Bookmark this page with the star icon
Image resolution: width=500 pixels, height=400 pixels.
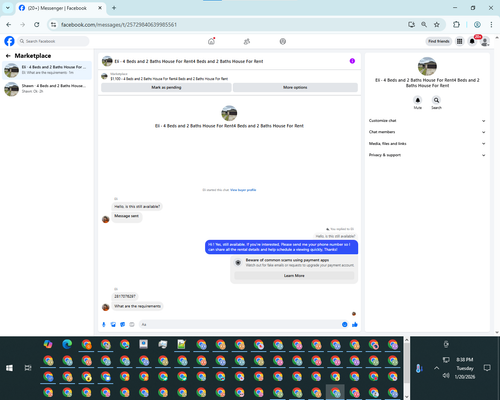[x=437, y=24]
